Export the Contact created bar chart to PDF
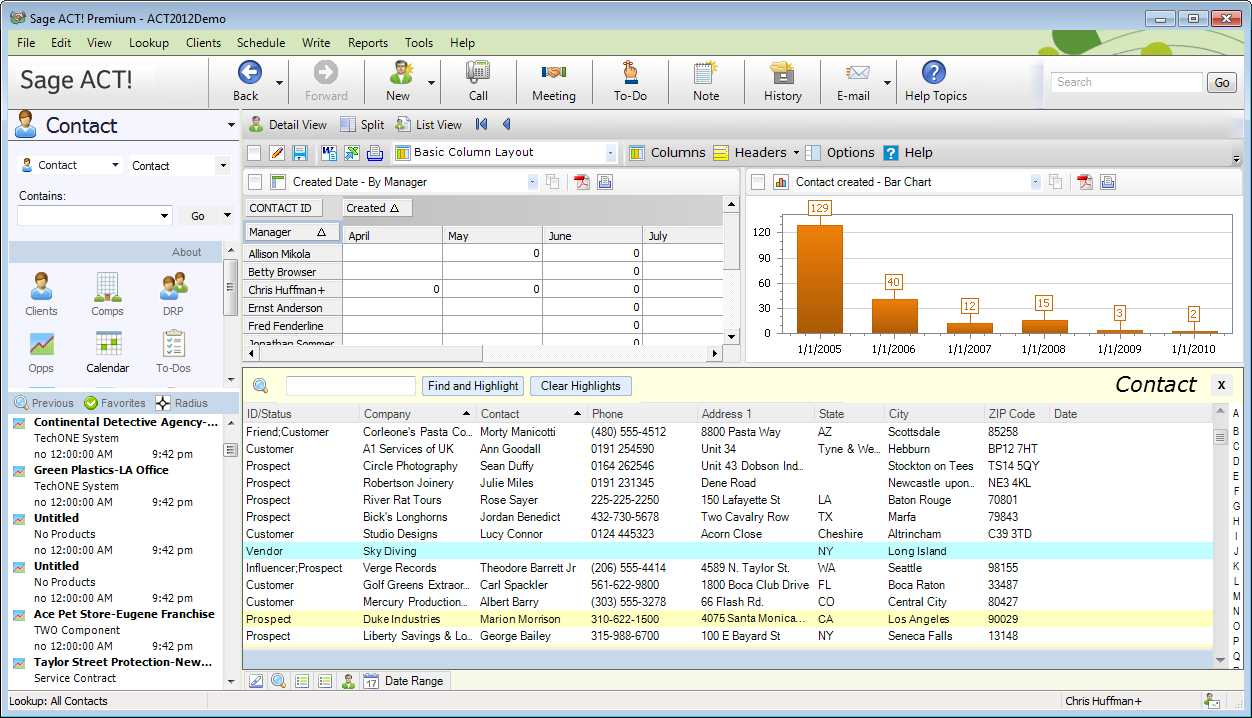This screenshot has width=1252, height=718. point(1084,182)
